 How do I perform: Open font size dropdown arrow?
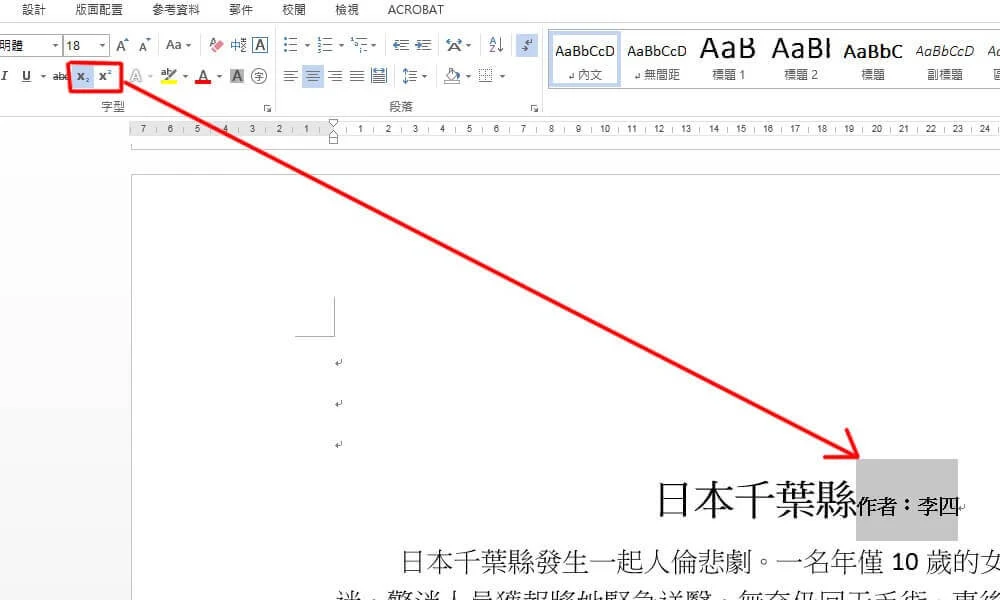click(102, 45)
